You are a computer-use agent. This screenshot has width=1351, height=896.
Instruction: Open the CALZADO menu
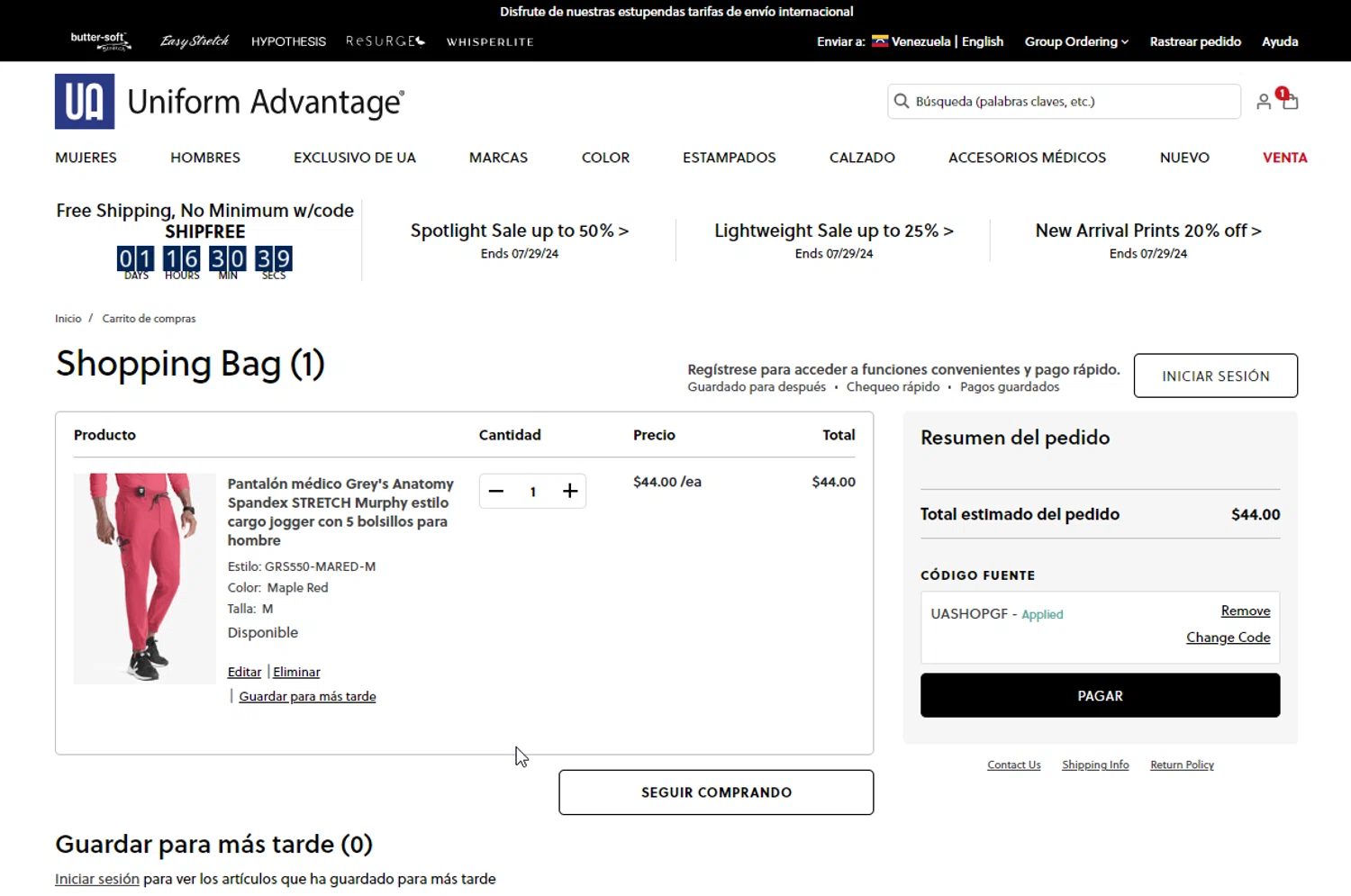862,158
